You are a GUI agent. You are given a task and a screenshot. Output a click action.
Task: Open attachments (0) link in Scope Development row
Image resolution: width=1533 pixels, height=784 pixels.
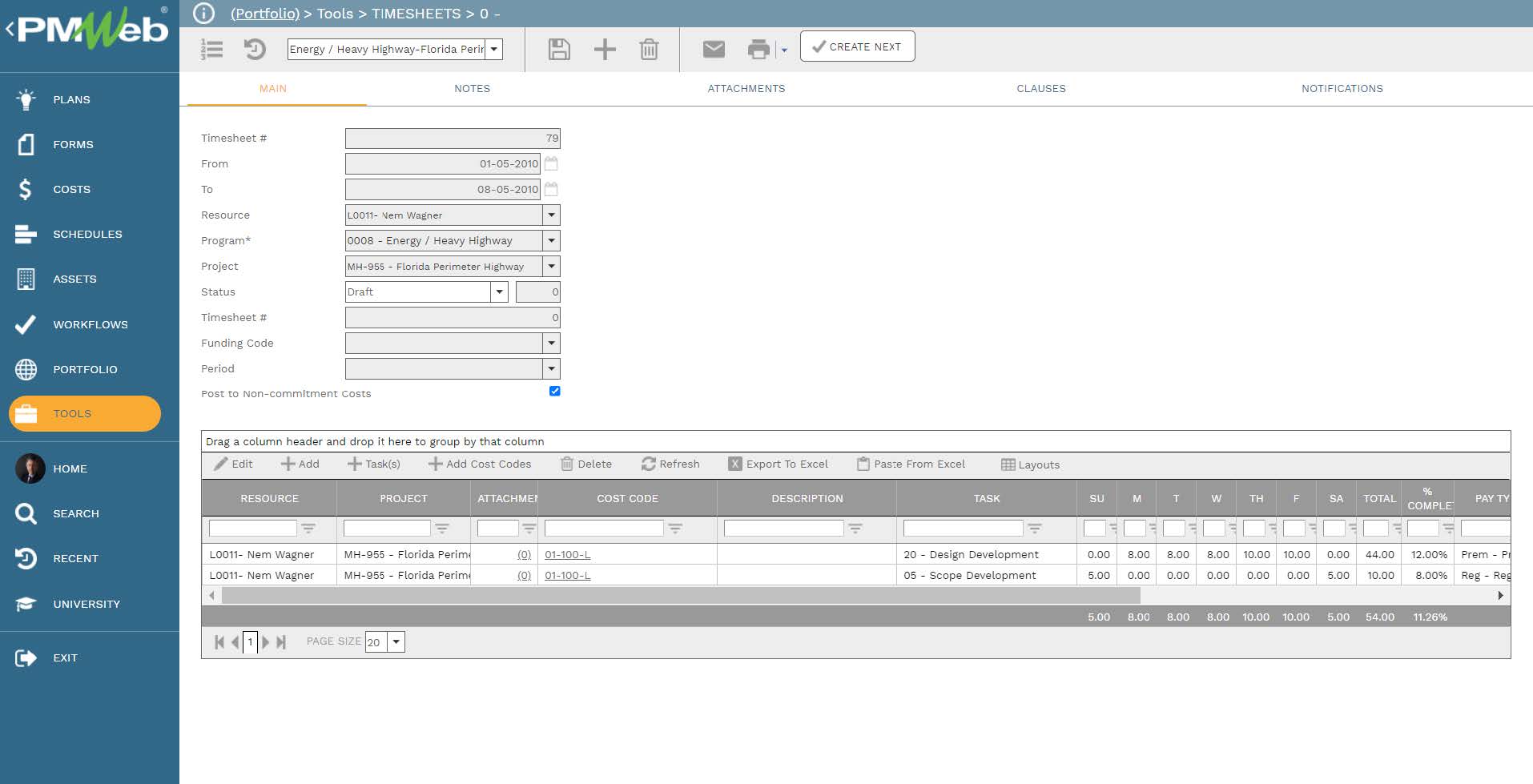click(x=524, y=575)
